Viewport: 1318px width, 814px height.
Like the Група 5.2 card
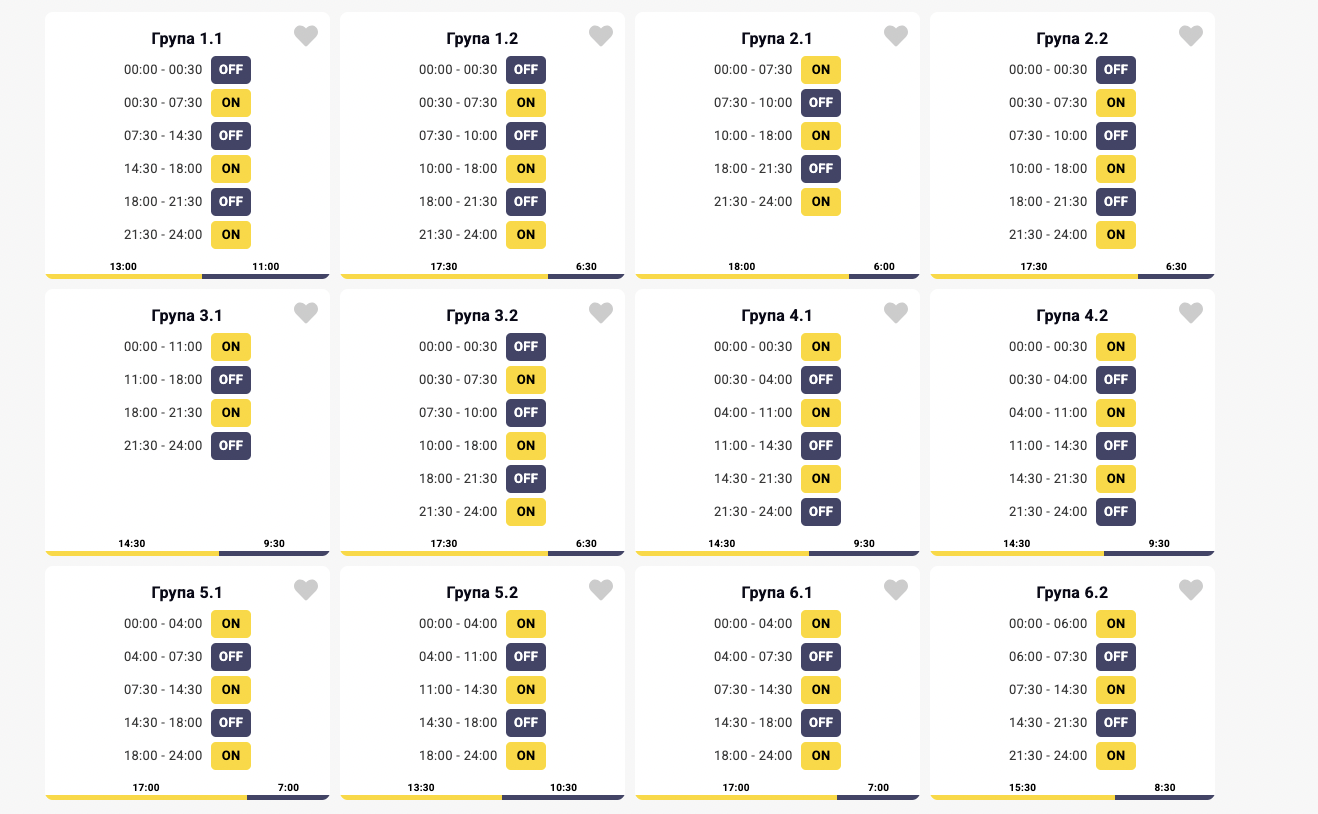(x=601, y=590)
